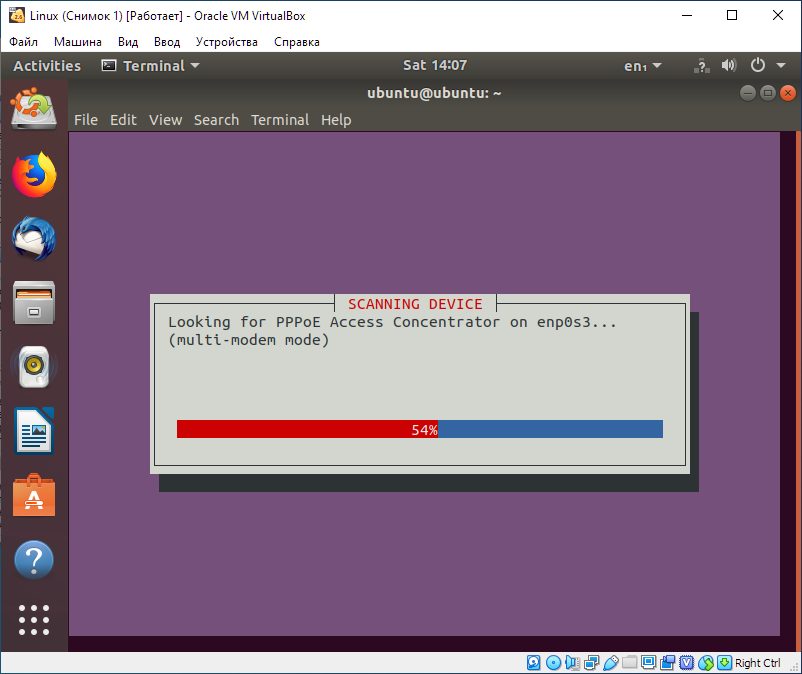Click the optical disk status icon
The height and width of the screenshot is (674, 802).
(551, 663)
